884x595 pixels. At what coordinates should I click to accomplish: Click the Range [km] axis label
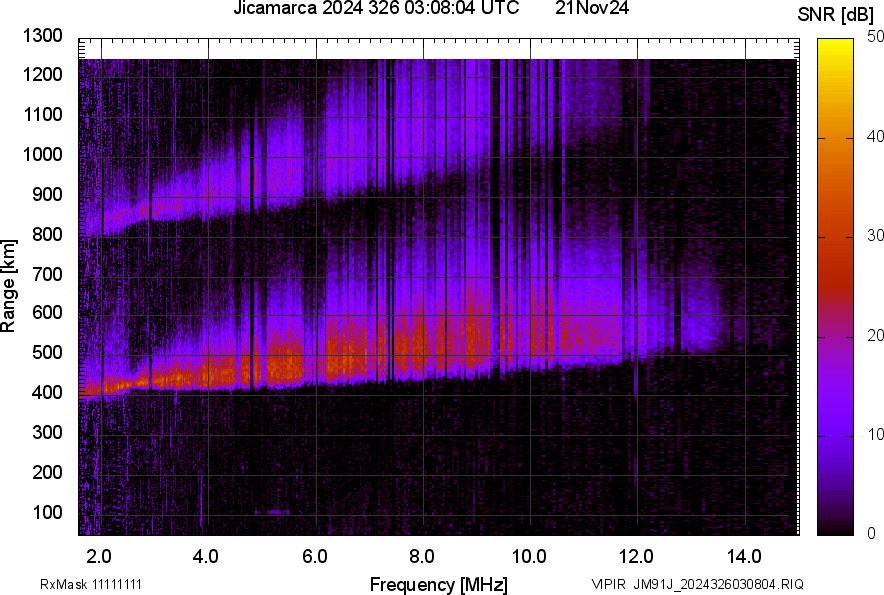point(9,286)
